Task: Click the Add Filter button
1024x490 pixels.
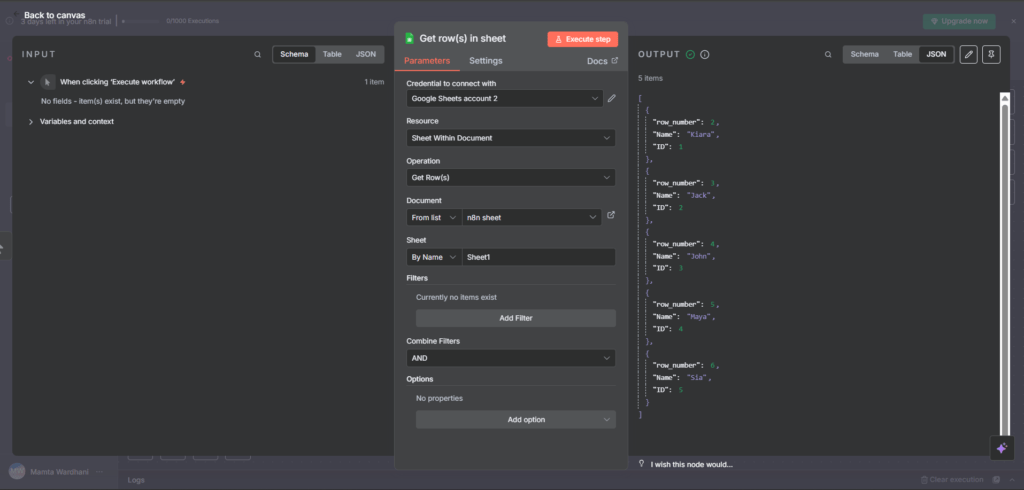Action: [515, 318]
